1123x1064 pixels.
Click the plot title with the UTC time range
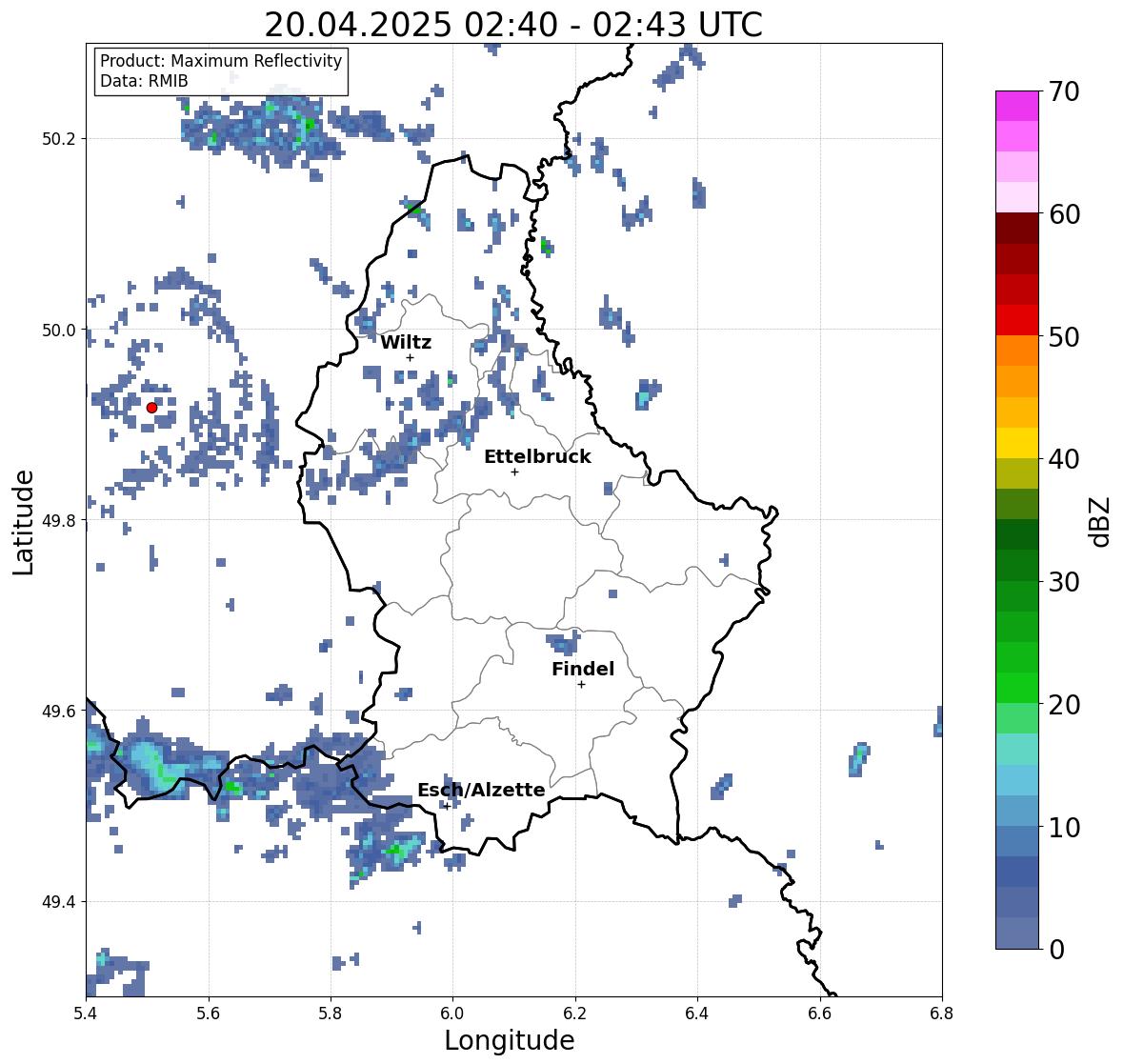pos(513,25)
